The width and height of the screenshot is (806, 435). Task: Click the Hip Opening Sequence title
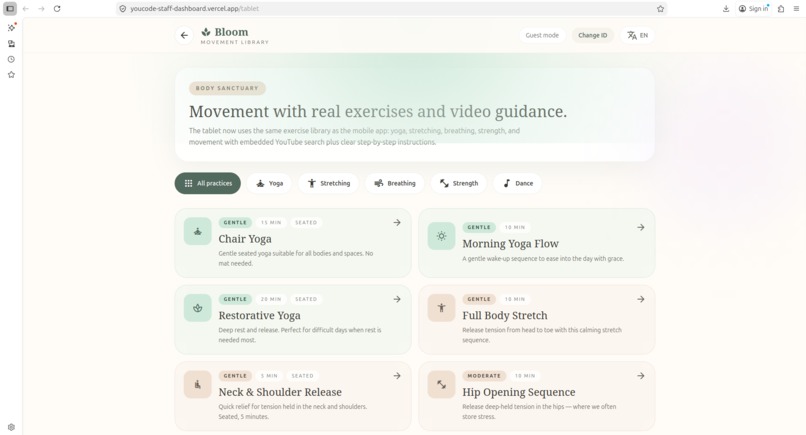[519, 392]
